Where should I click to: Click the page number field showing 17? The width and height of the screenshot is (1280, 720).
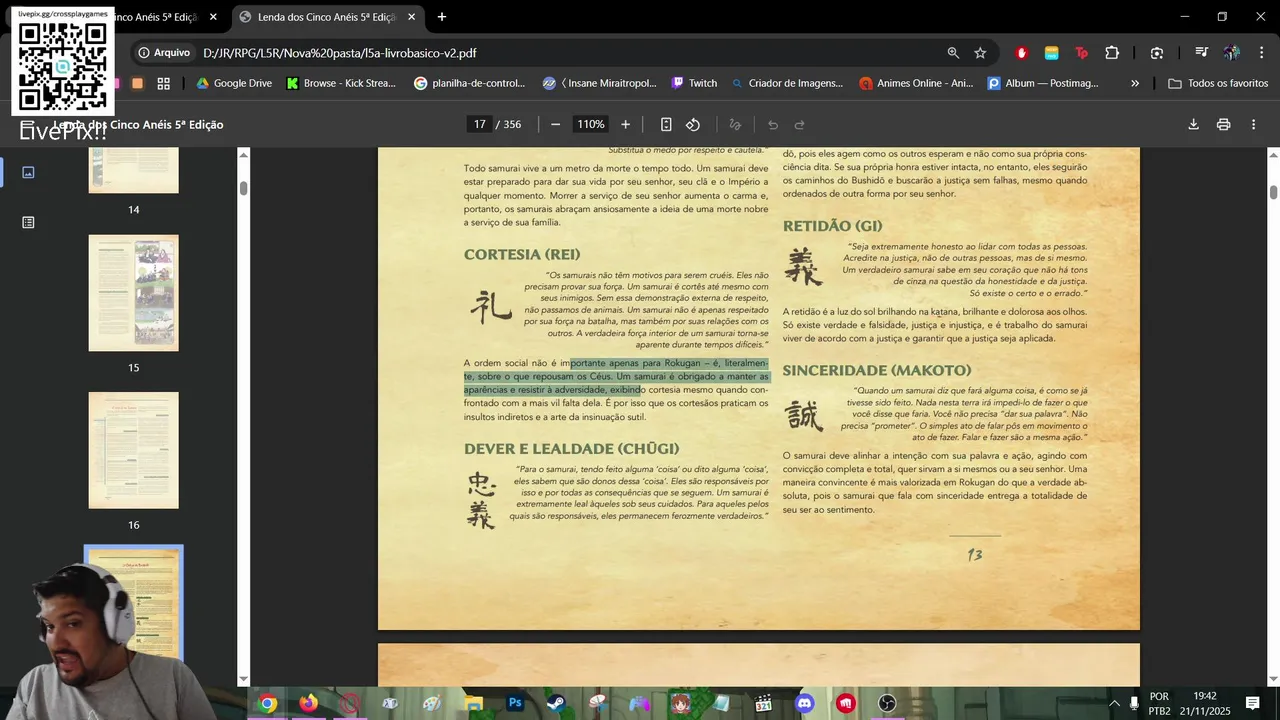pyautogui.click(x=480, y=124)
